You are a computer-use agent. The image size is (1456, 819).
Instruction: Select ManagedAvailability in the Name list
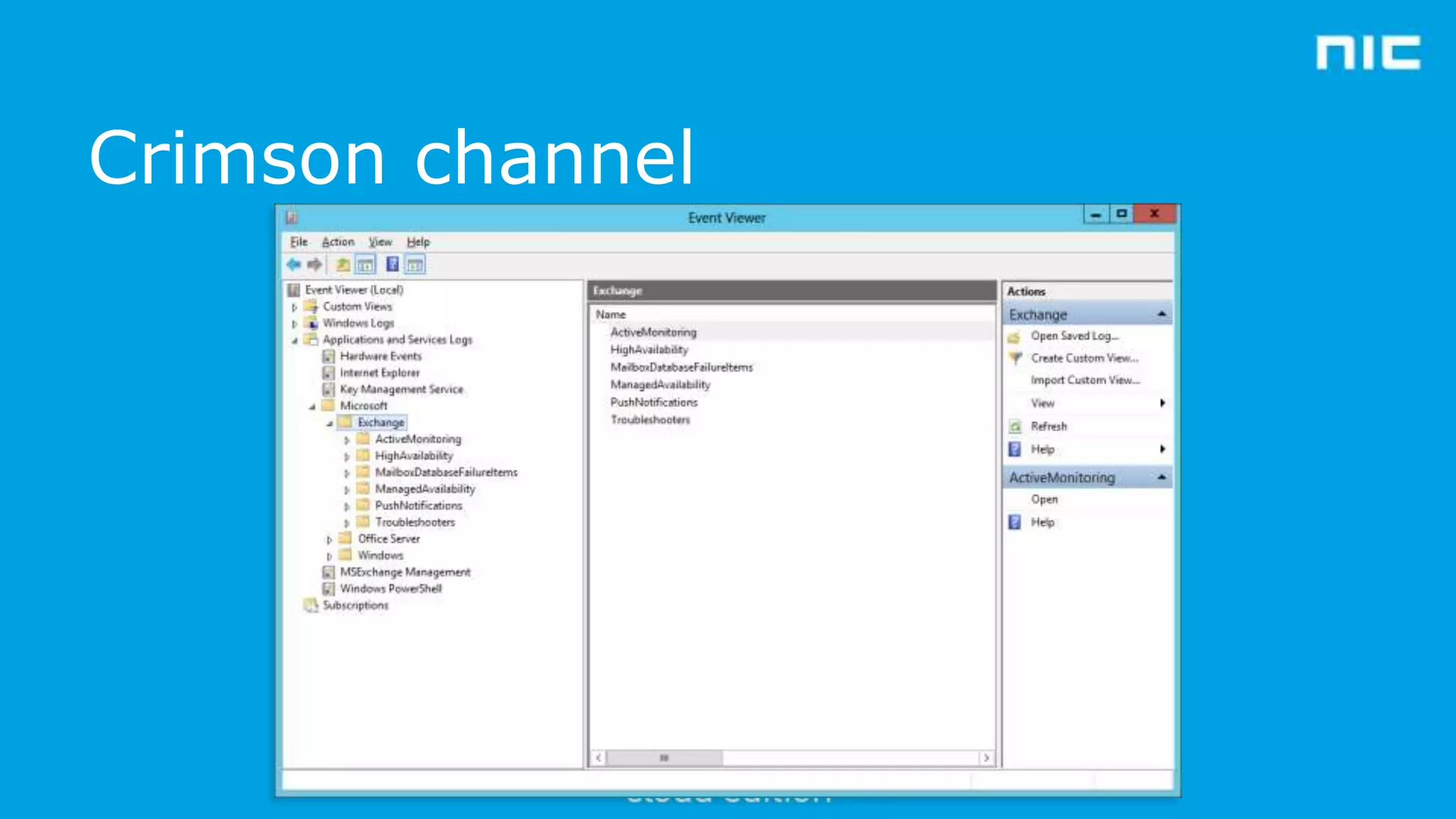(660, 385)
